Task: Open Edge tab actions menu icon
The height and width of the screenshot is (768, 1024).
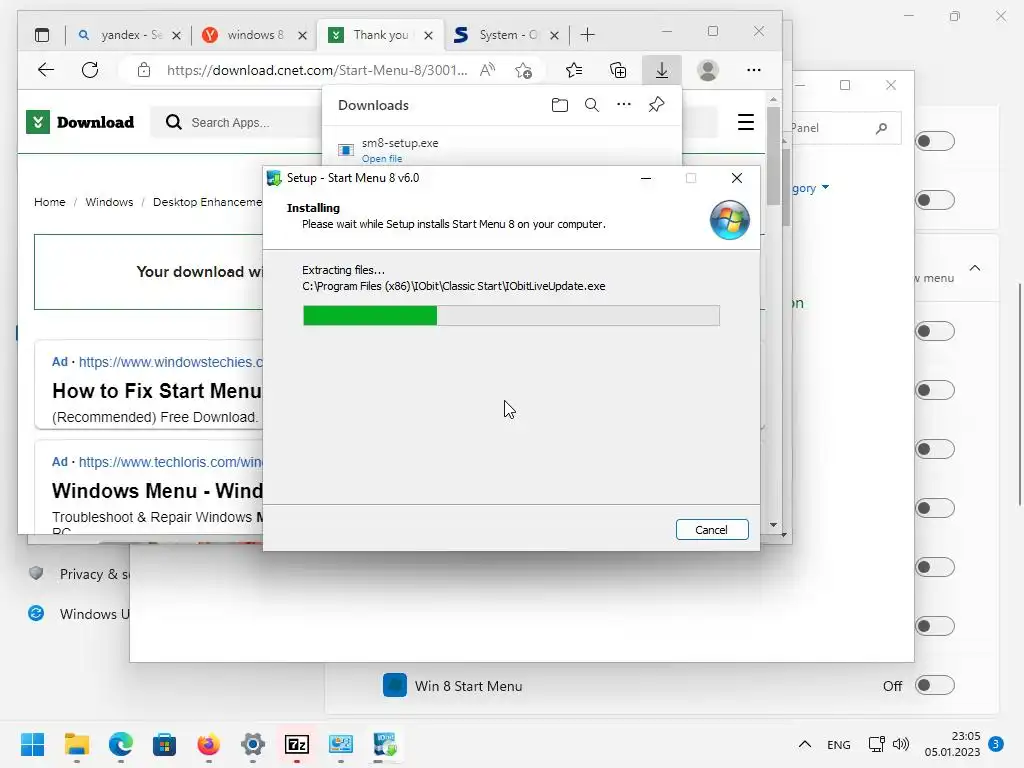Action: tap(42, 35)
